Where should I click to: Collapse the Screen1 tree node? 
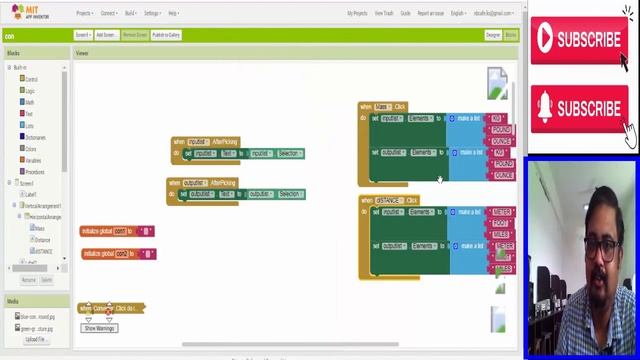[9, 183]
